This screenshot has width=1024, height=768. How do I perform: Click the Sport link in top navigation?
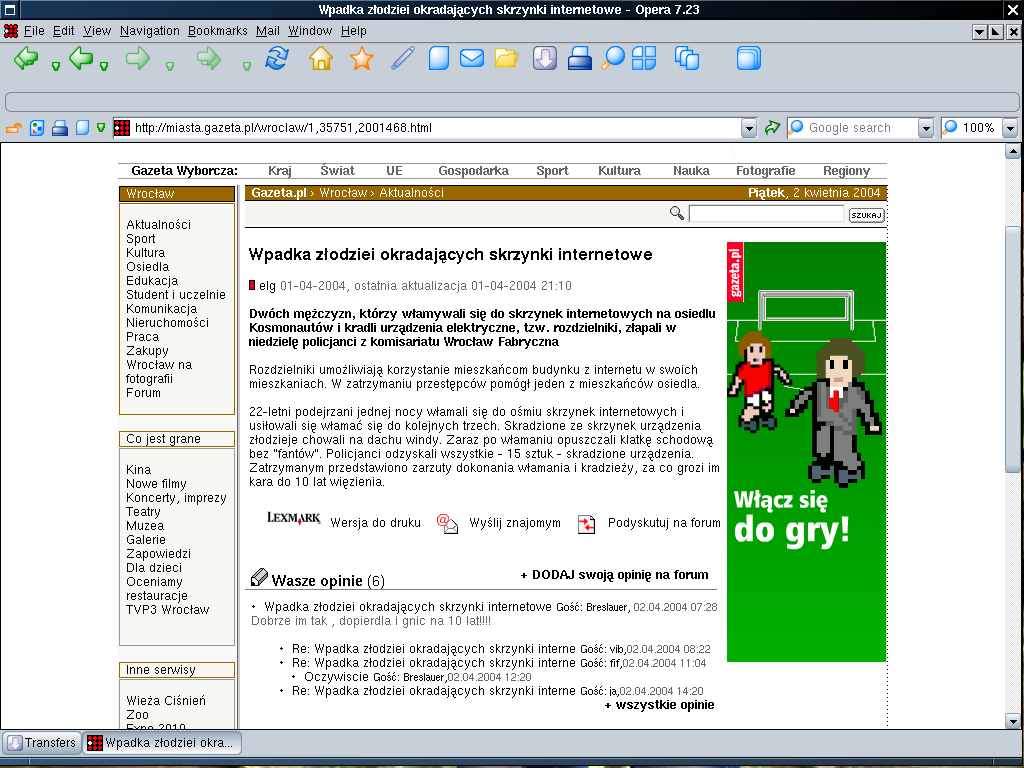point(552,171)
